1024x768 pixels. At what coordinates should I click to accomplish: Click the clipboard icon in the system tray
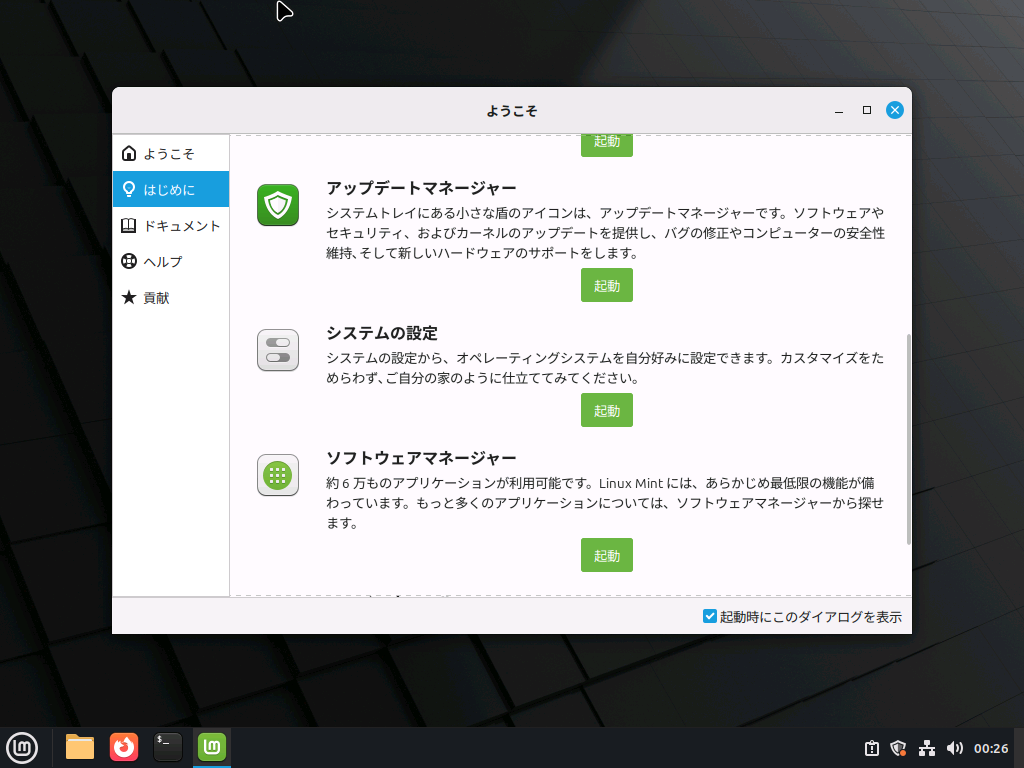pos(870,747)
